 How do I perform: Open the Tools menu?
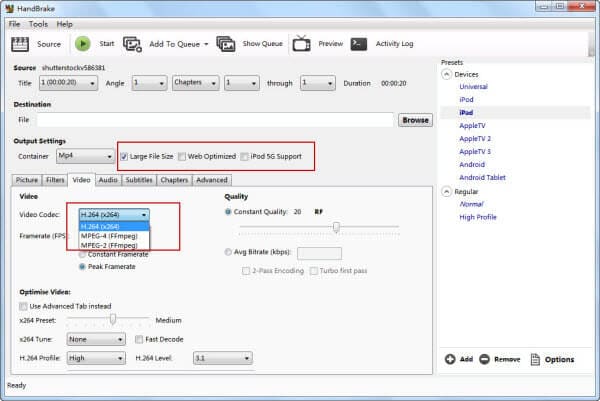38,24
